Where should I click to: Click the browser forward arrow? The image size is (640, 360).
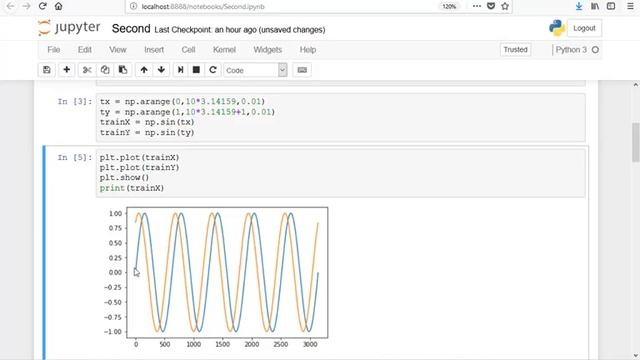point(26,6)
